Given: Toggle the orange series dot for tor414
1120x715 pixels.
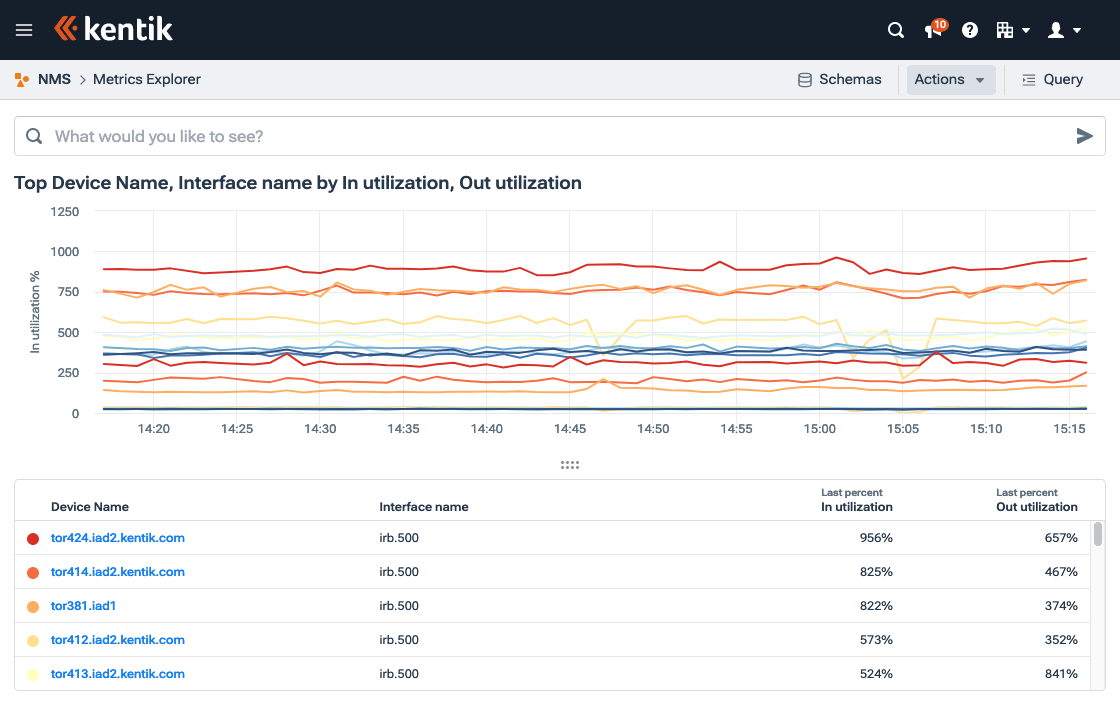Looking at the screenshot, I should coord(32,571).
